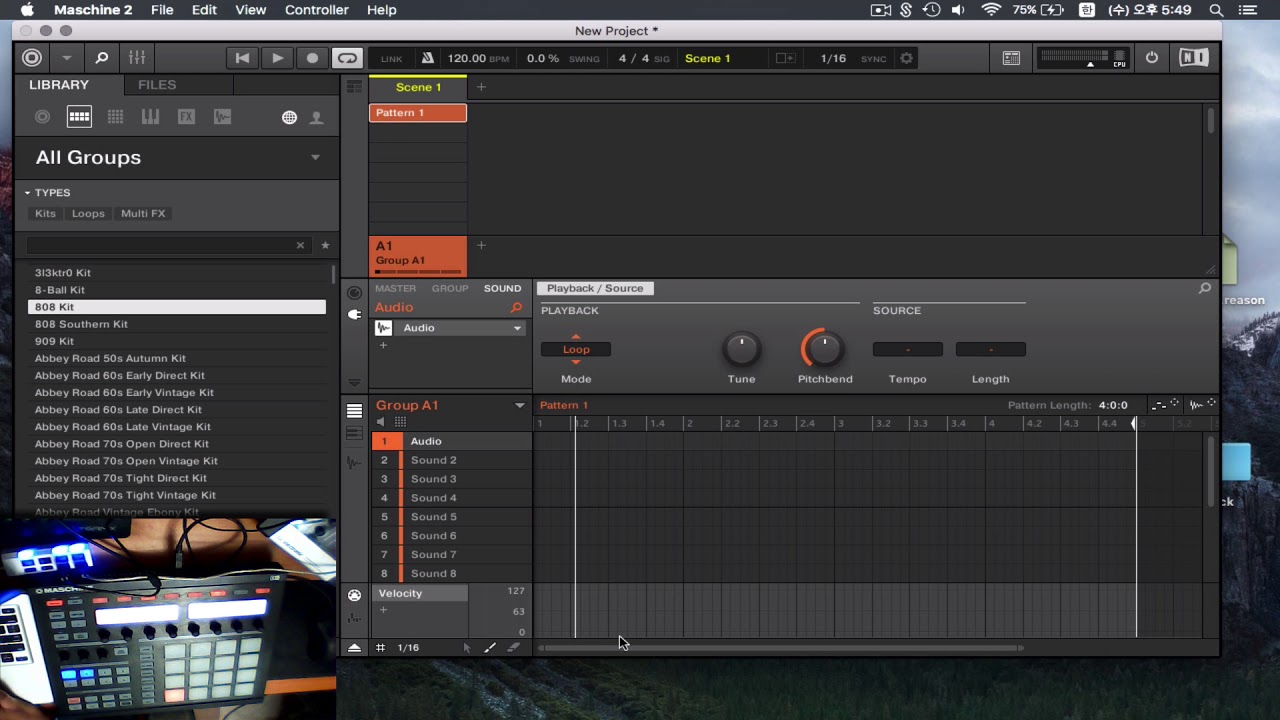Select the Audio sound slot 1
Screen dimensions: 1280x720
[x=452, y=441]
